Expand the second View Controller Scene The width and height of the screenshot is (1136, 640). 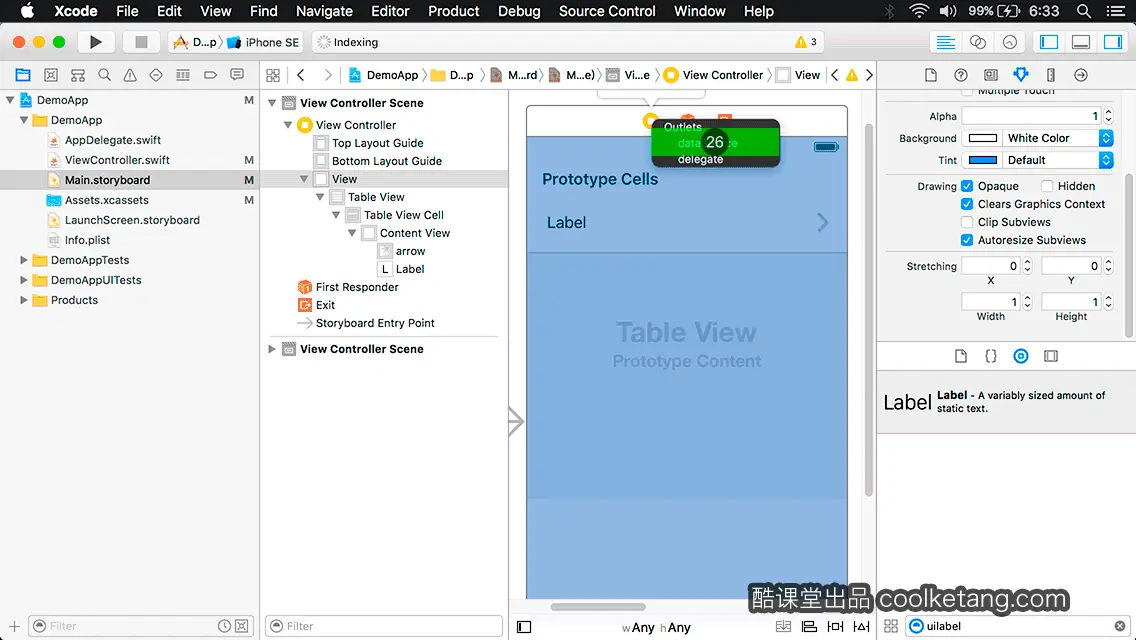272,349
